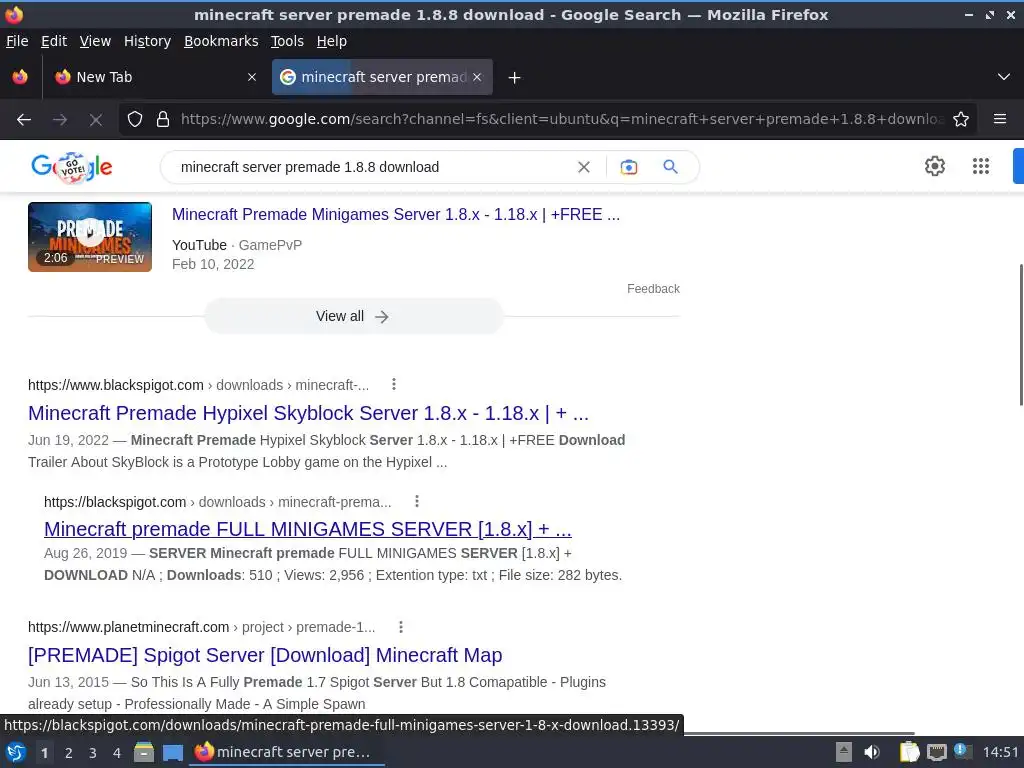The height and width of the screenshot is (768, 1024).
Task: Click the Feedback link
Action: 653,289
